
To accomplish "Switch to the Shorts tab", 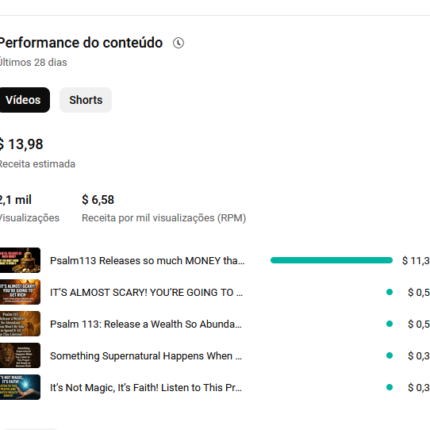I will (86, 100).
